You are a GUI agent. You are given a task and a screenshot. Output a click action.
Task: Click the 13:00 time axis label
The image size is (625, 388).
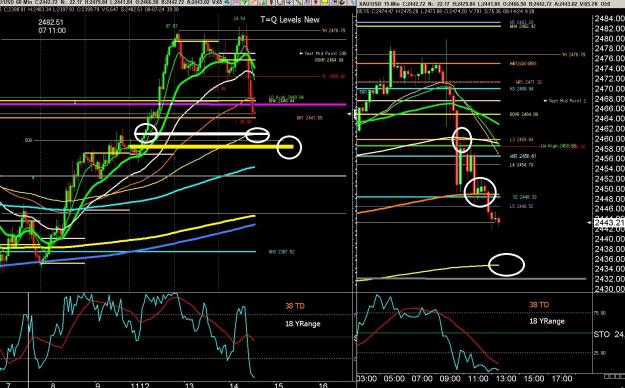pos(506,378)
